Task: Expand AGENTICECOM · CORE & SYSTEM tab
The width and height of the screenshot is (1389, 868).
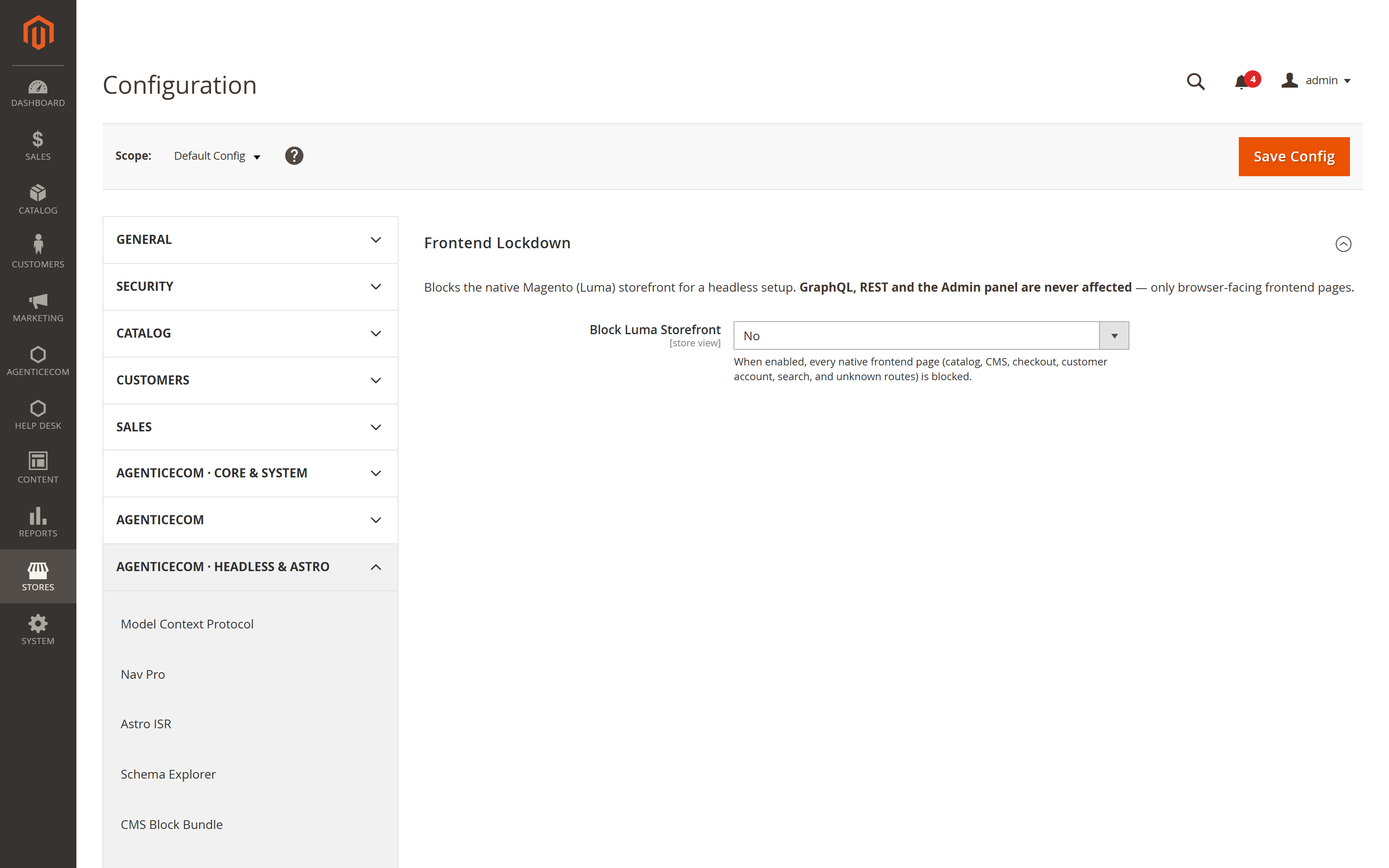Action: (250, 473)
